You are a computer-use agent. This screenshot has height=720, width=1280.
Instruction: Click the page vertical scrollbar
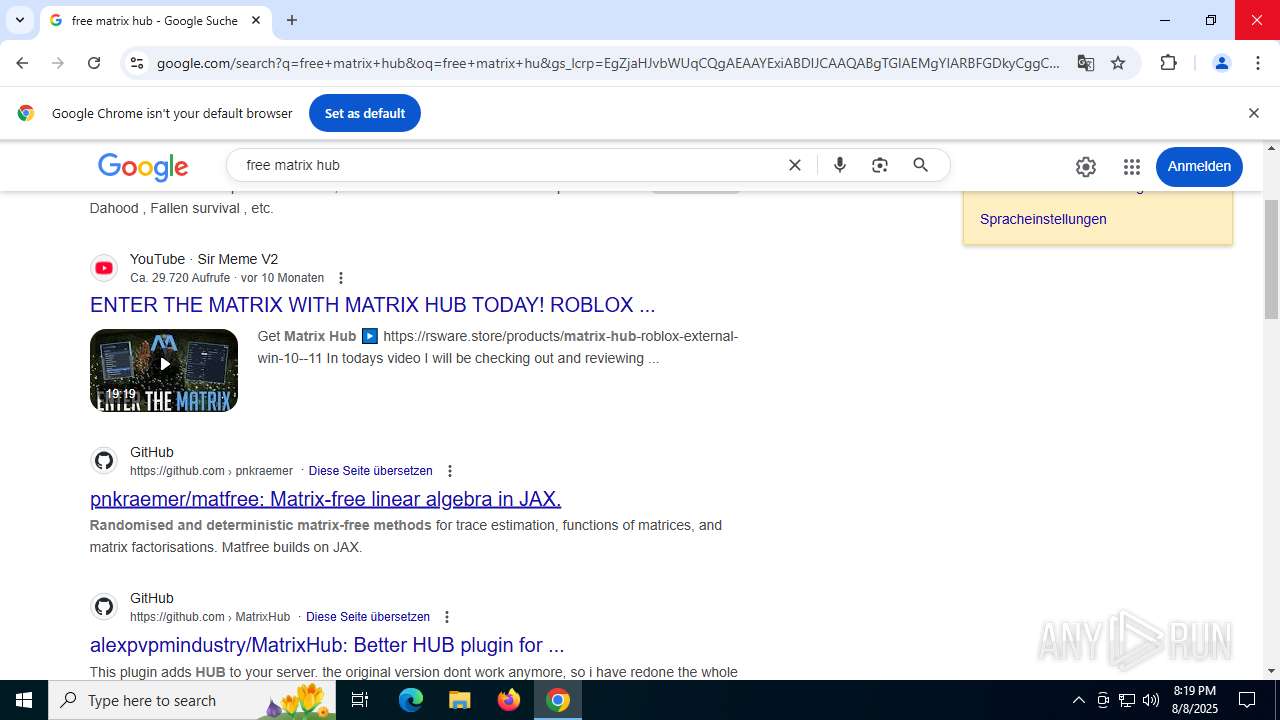click(x=1272, y=260)
